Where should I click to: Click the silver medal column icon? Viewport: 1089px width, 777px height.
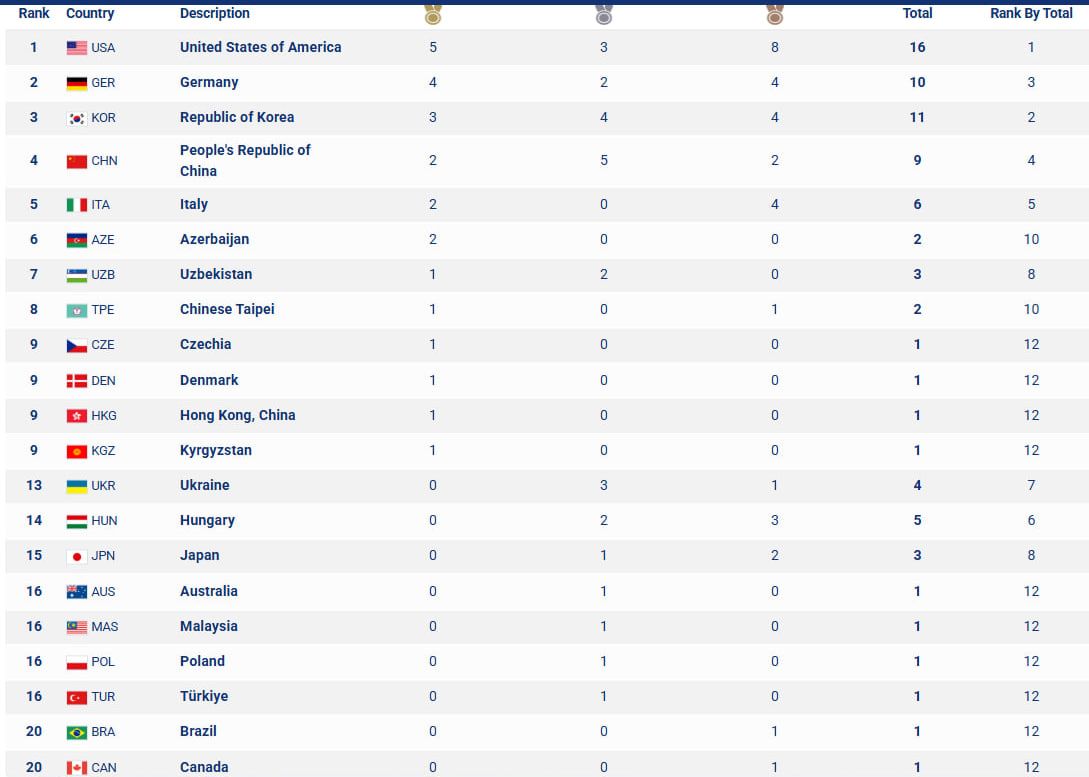(x=604, y=13)
